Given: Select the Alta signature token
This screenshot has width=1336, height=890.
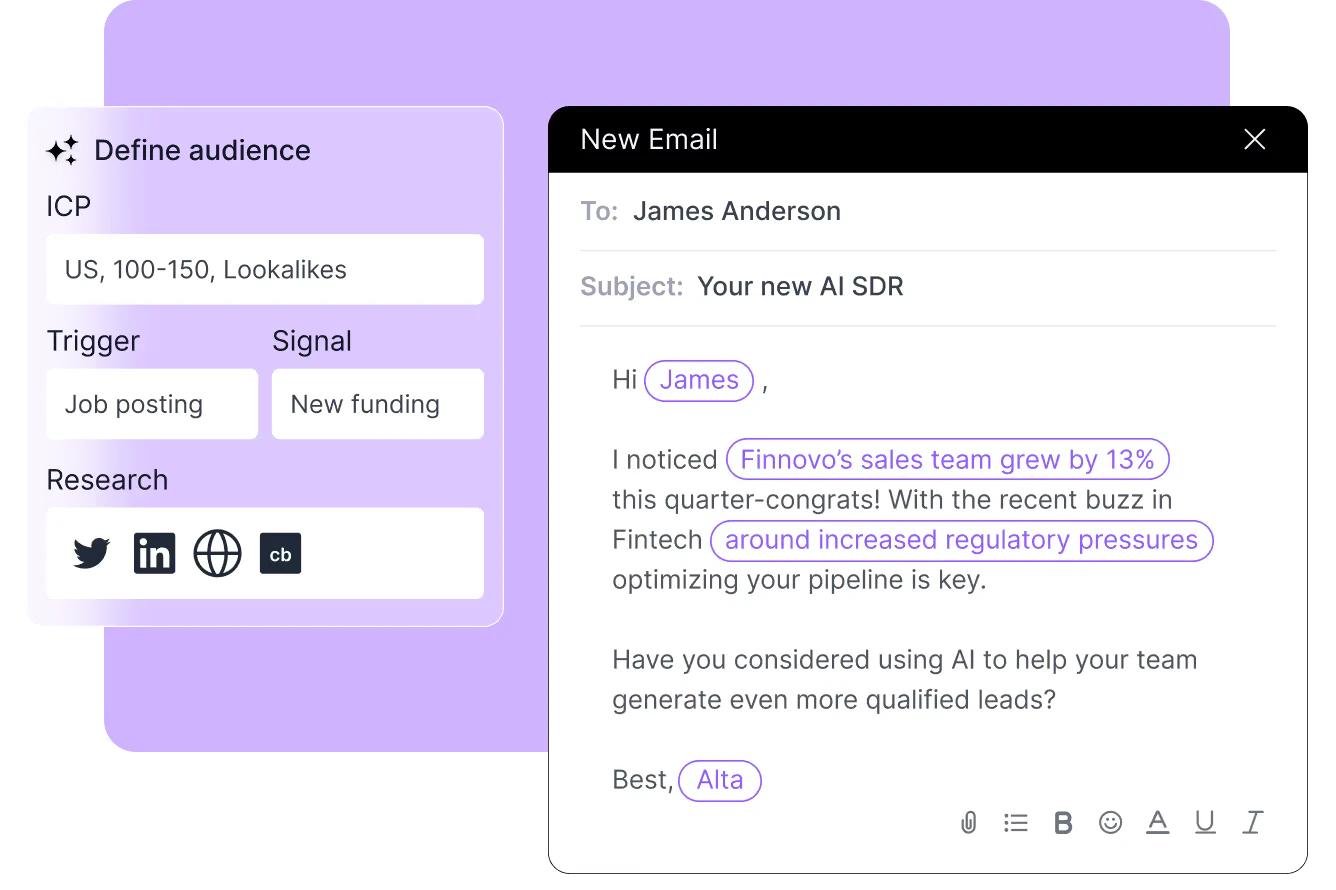Looking at the screenshot, I should pos(719,780).
